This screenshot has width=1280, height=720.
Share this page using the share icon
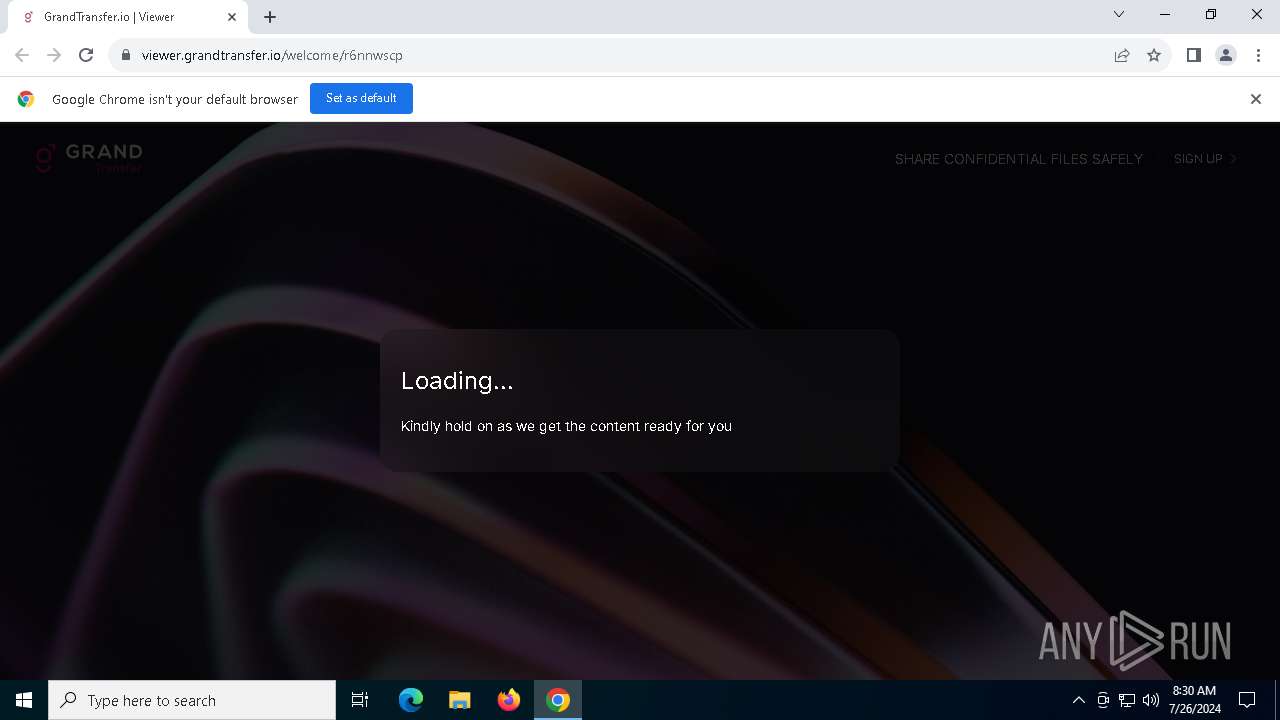pos(1122,55)
